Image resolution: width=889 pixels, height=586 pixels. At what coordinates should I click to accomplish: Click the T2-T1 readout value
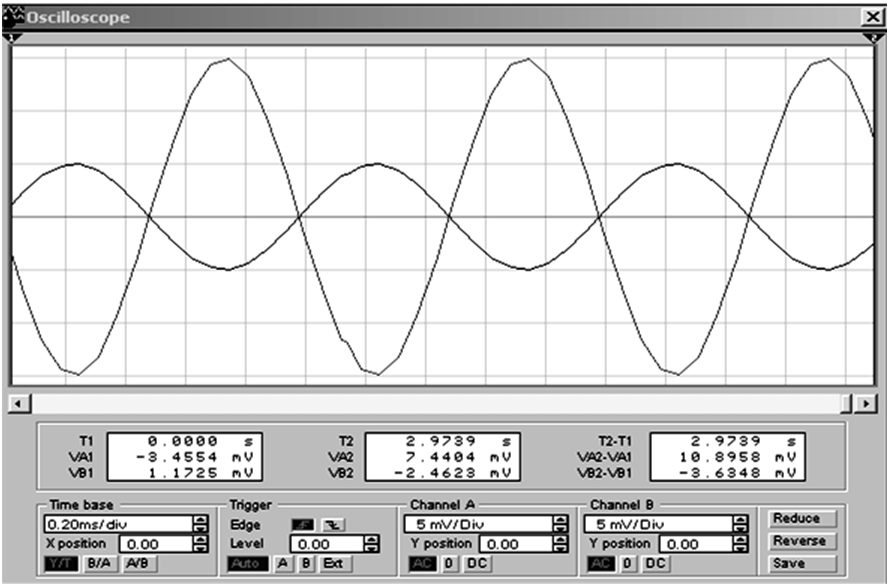[743, 441]
